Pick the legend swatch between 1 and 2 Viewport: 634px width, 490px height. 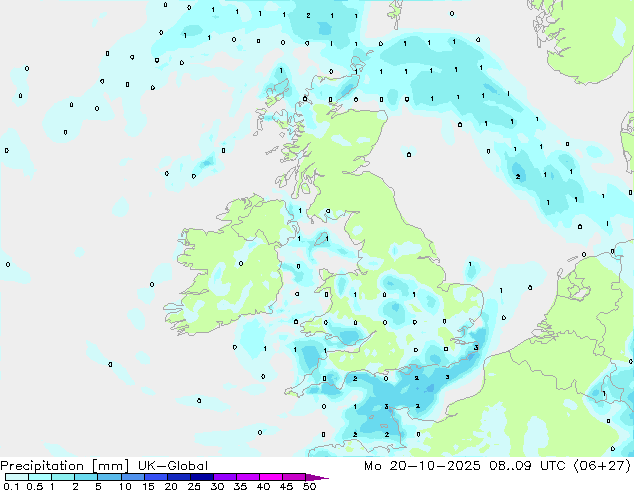coord(63,477)
